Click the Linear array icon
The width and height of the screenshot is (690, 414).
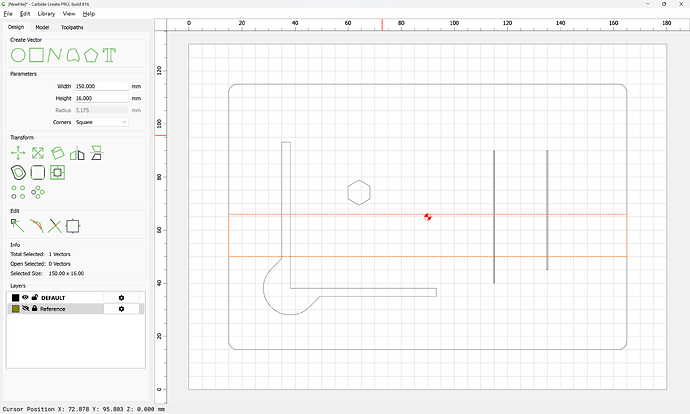(18, 192)
